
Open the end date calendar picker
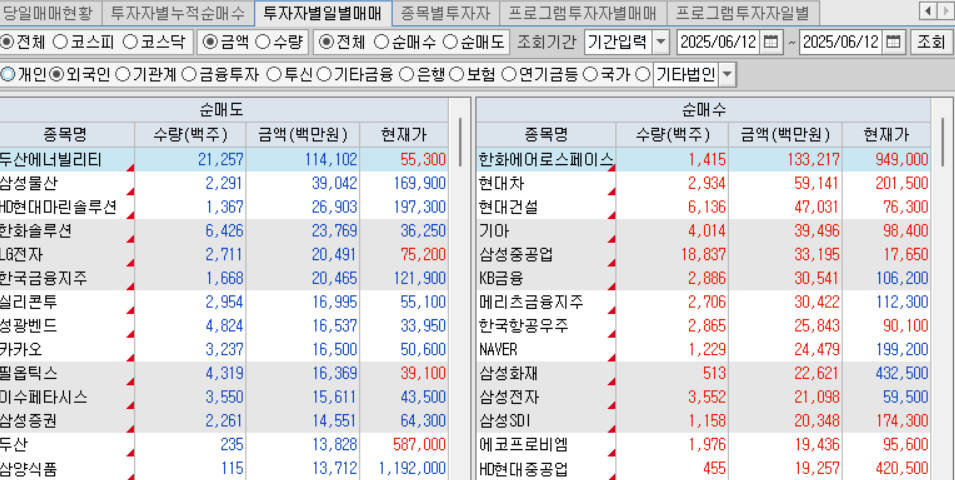coord(893,42)
